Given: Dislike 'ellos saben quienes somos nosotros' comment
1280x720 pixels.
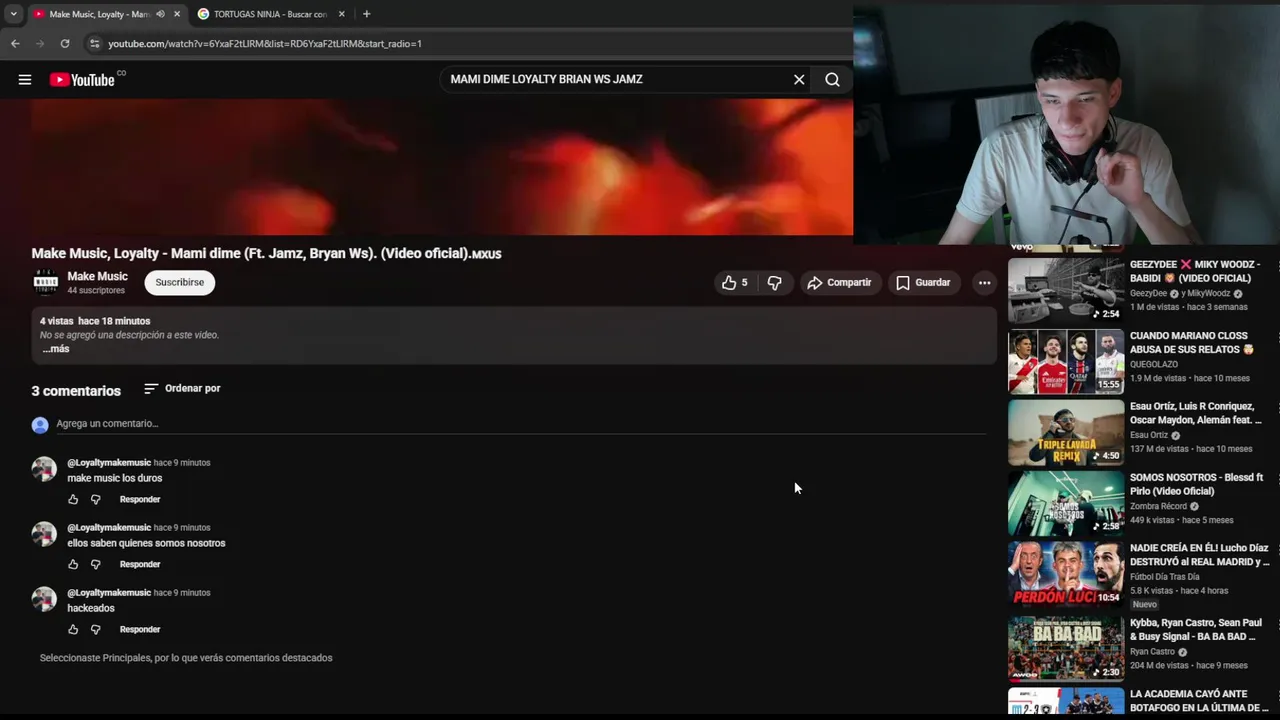Looking at the screenshot, I should click(x=96, y=564).
